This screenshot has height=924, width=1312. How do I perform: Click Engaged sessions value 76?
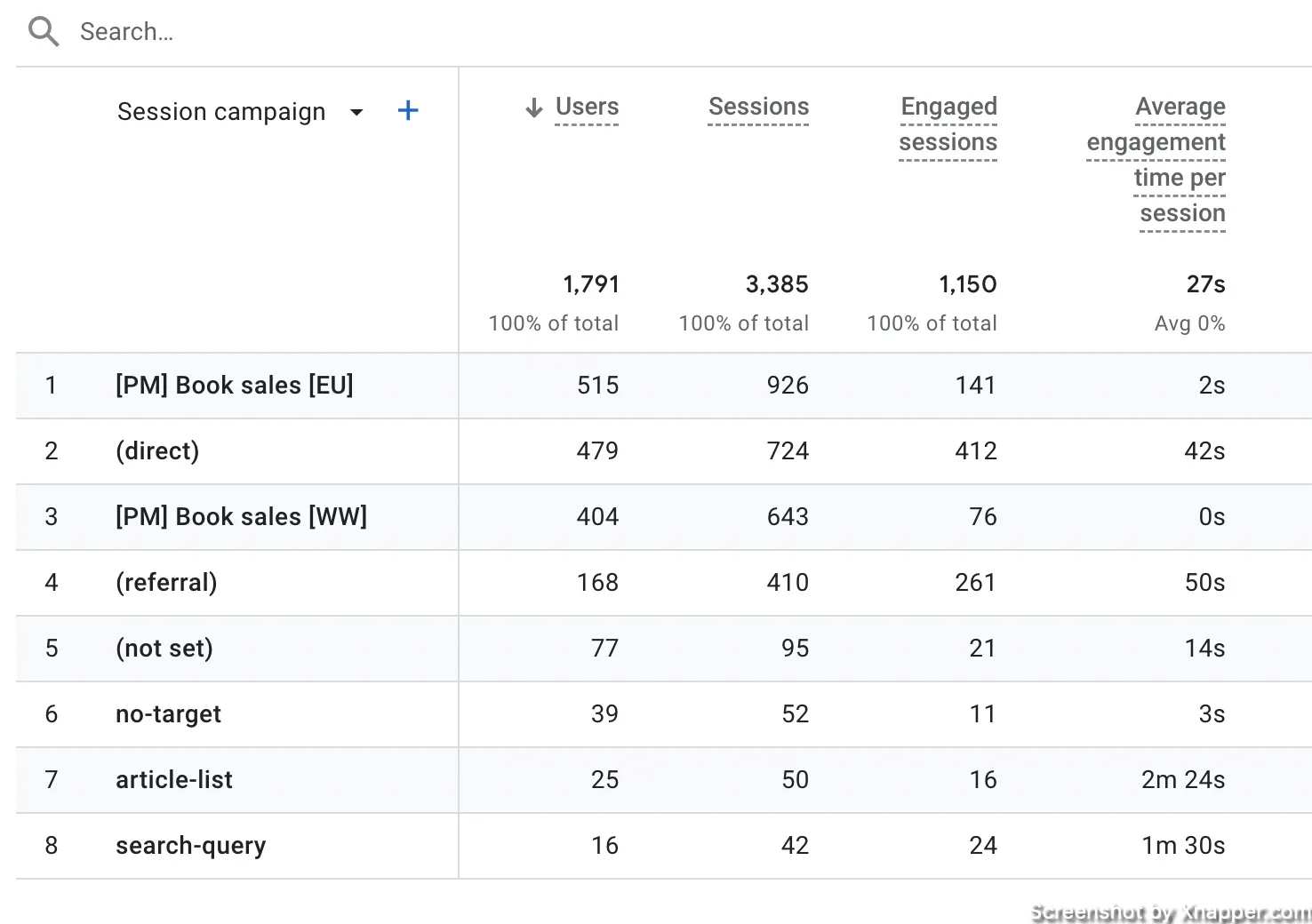pyautogui.click(x=983, y=517)
